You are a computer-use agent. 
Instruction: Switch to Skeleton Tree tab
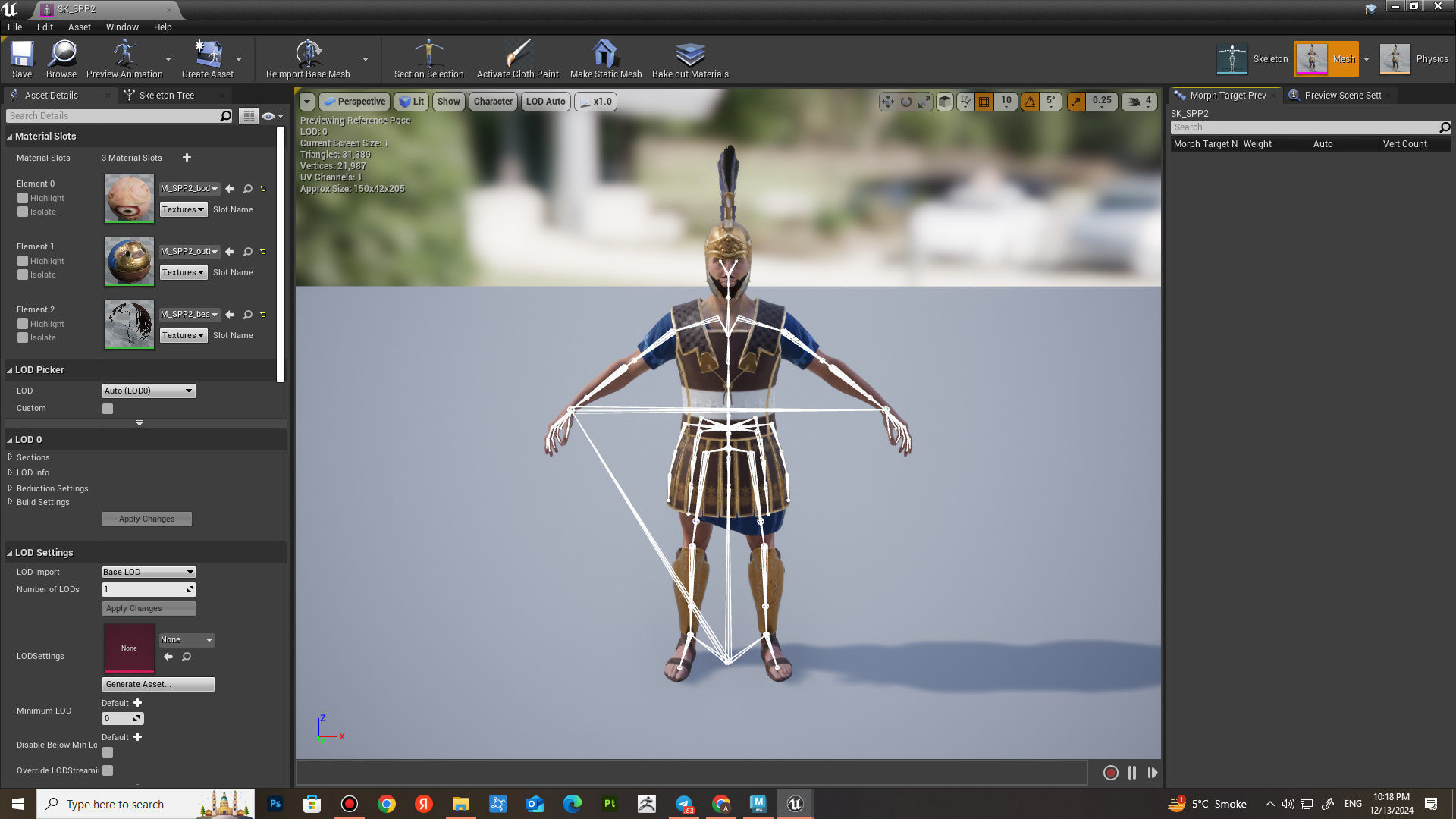[166, 96]
